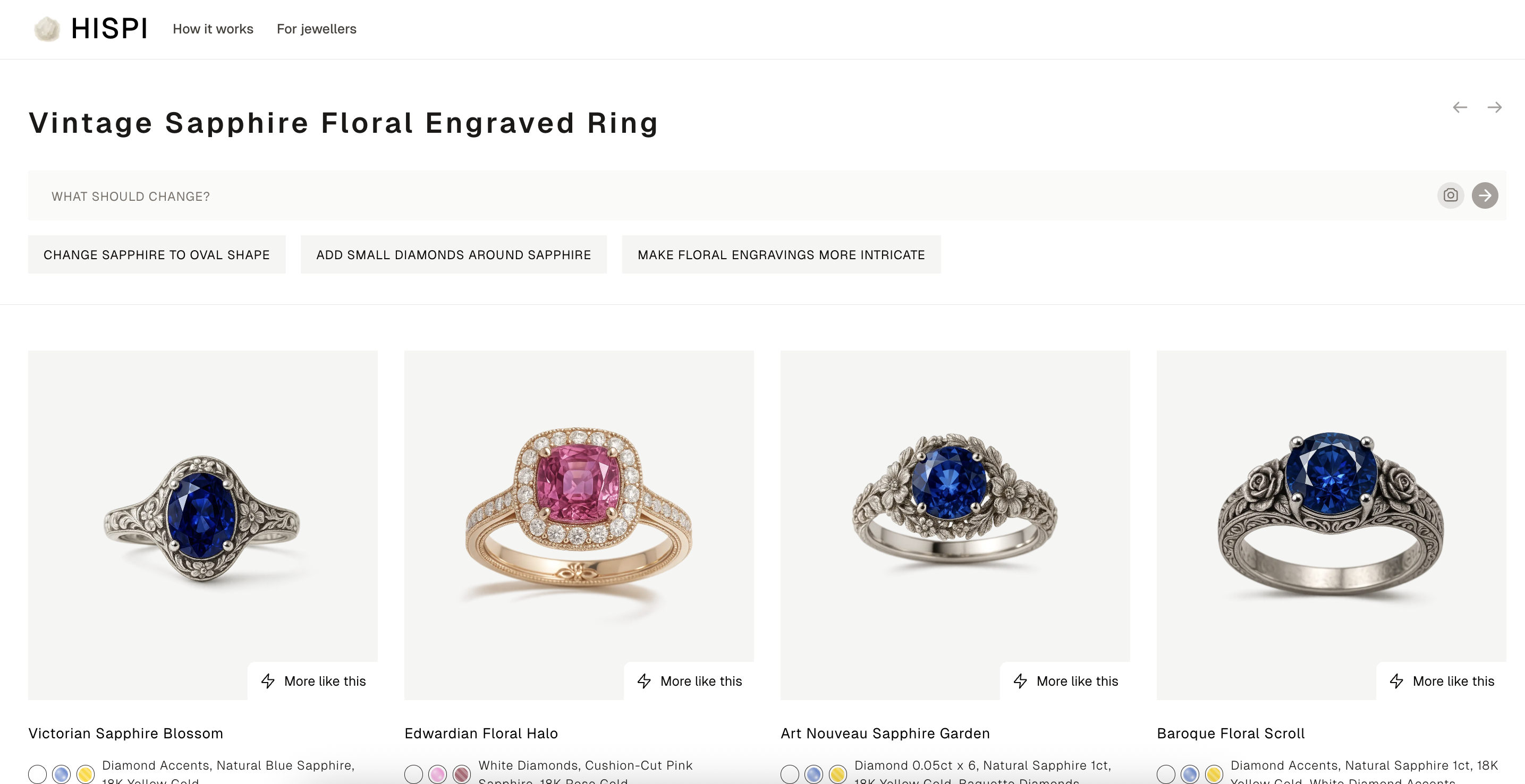Choose Make Floral Engravings More Intricate suggestion
The width and height of the screenshot is (1525, 784).
[x=782, y=254]
